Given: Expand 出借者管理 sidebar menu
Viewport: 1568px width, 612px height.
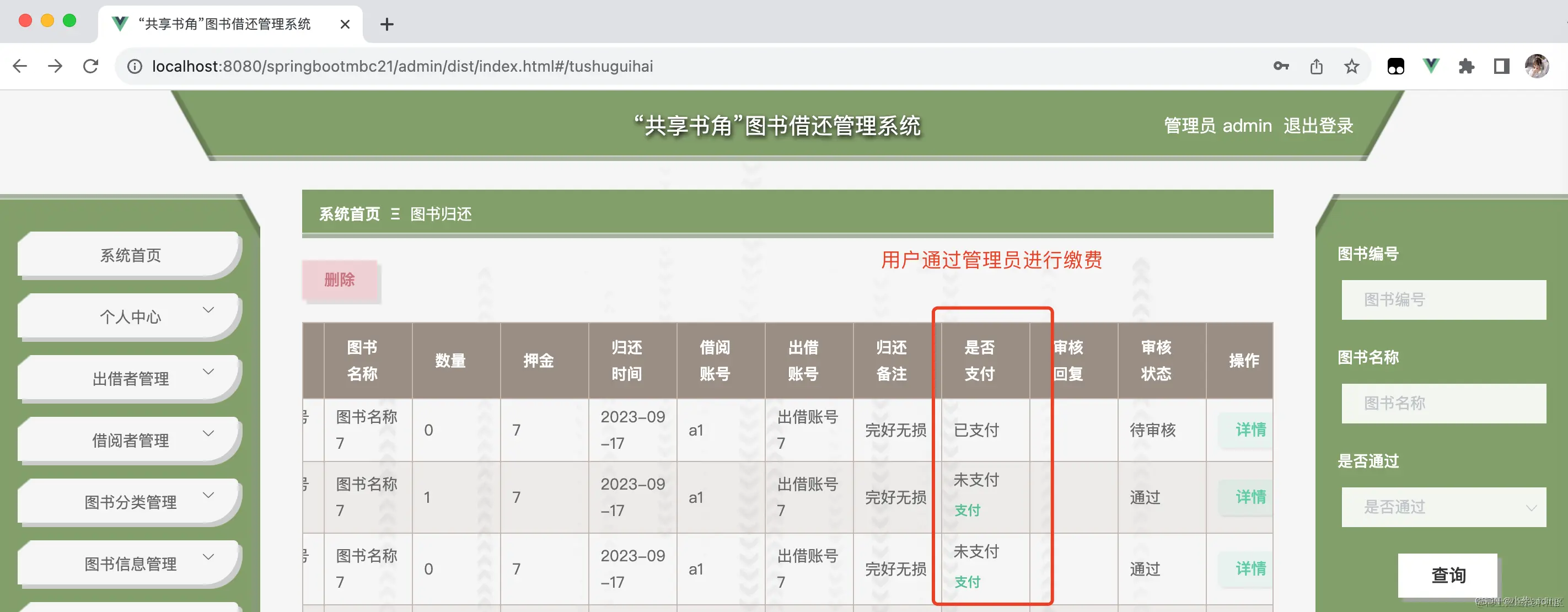Looking at the screenshot, I should coord(130,379).
